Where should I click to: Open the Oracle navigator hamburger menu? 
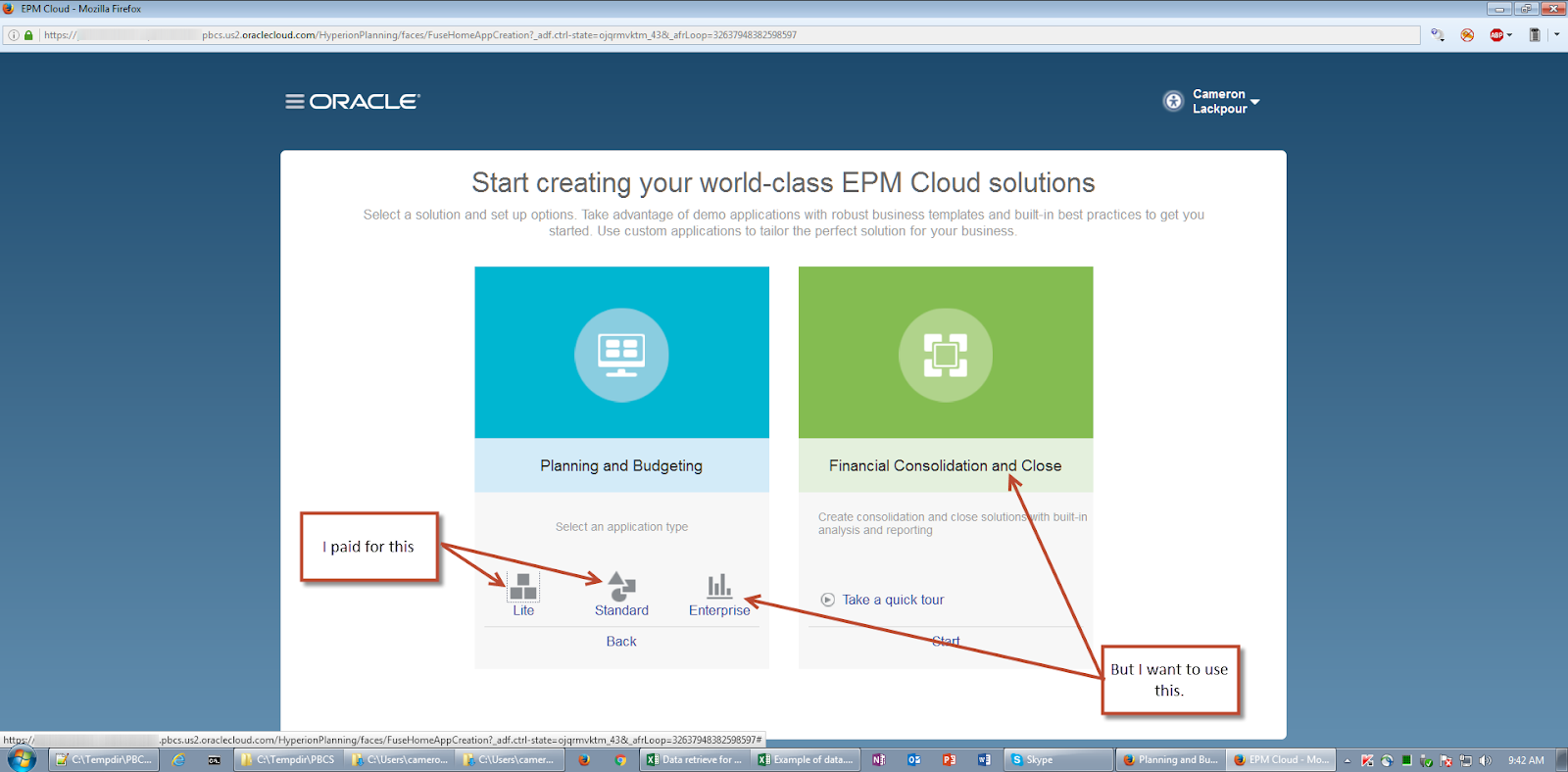tap(294, 101)
